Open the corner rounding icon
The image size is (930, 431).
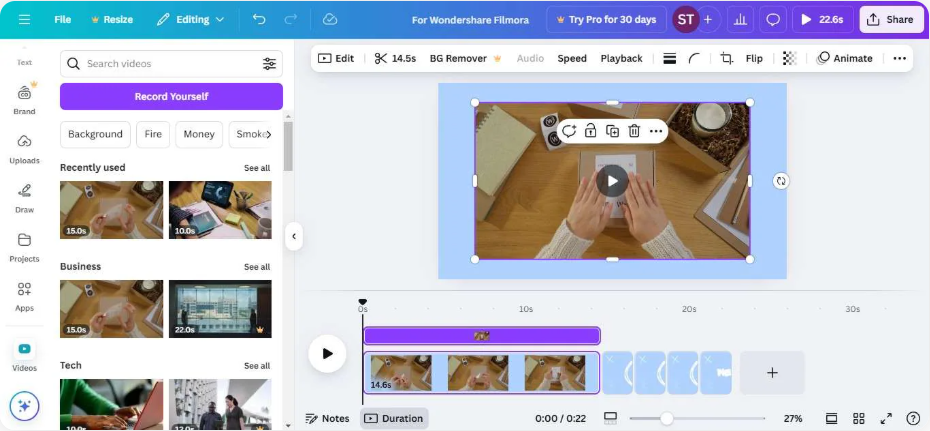(x=694, y=58)
